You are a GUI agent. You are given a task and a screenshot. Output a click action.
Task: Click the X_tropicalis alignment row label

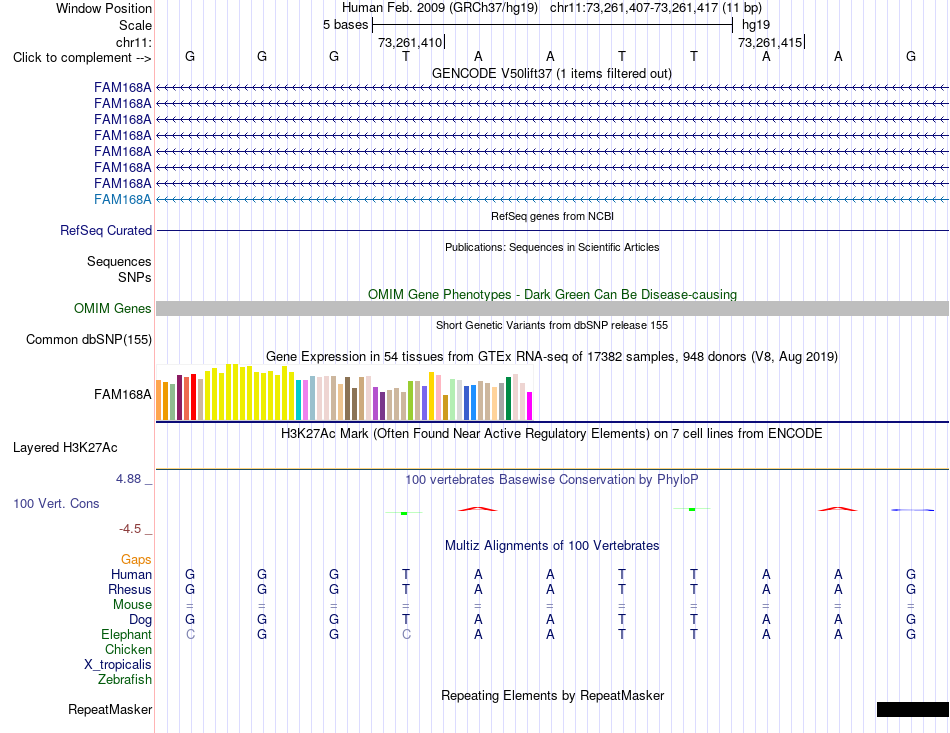(x=118, y=665)
